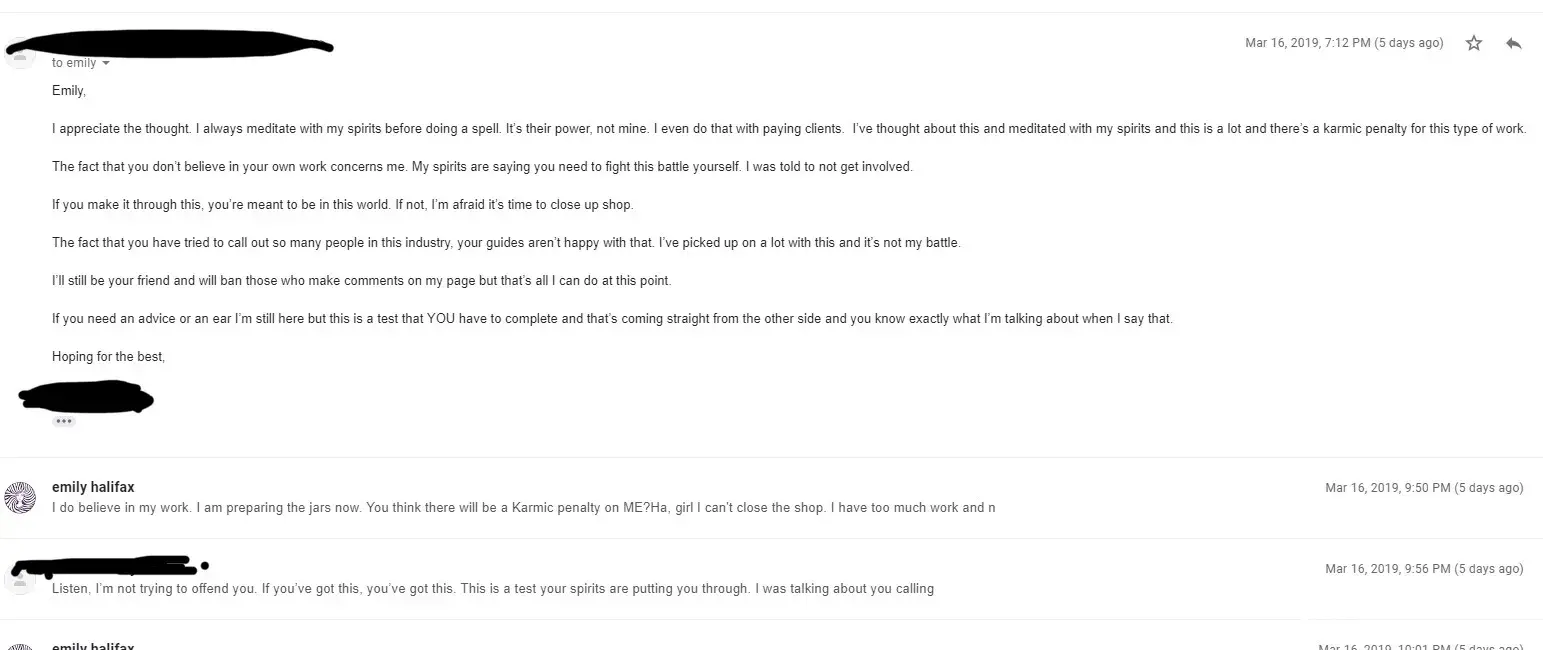Click the partially visible avatar at the bottom
Image resolution: width=1543 pixels, height=650 pixels.
coord(20,645)
